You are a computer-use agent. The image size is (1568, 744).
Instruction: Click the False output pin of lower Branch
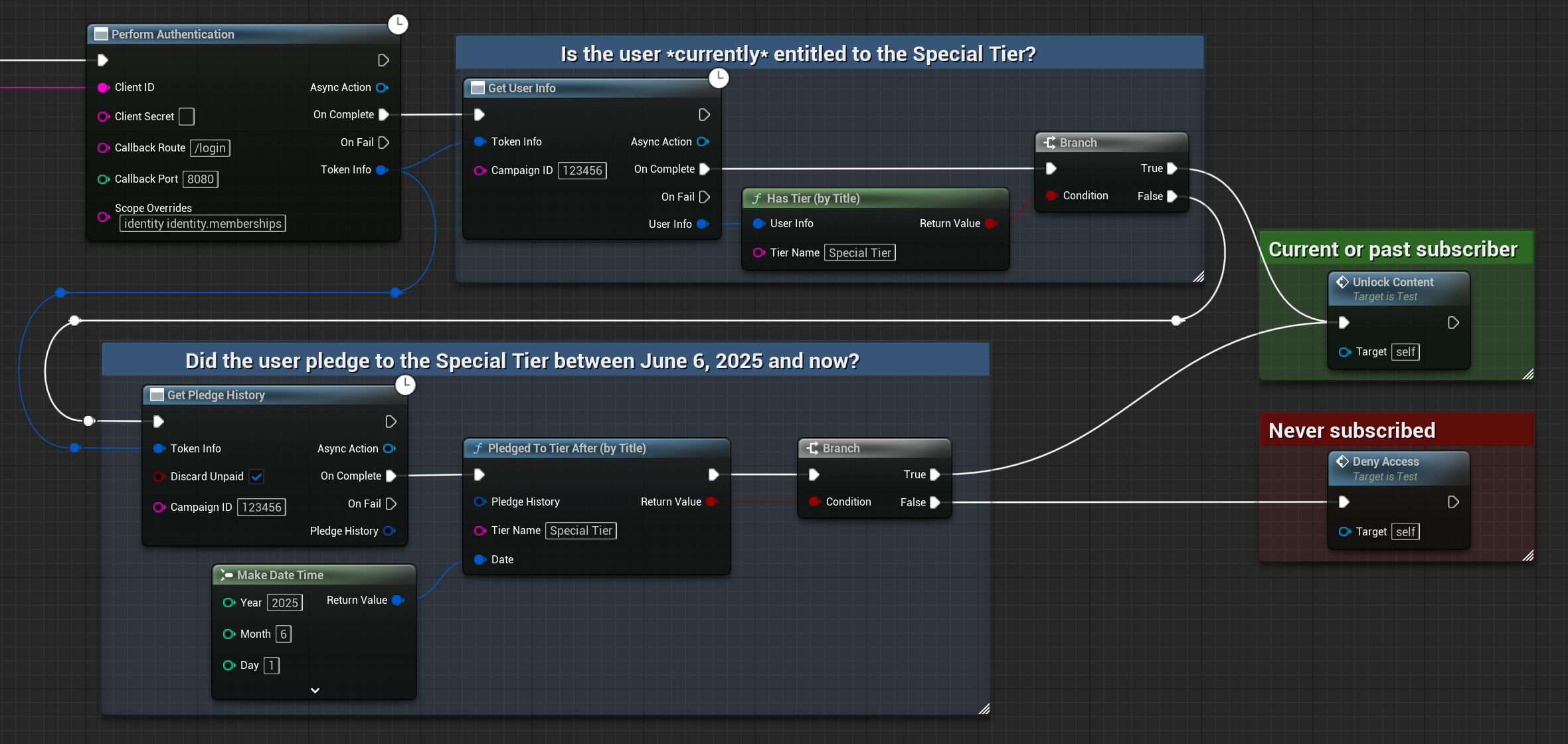point(935,502)
